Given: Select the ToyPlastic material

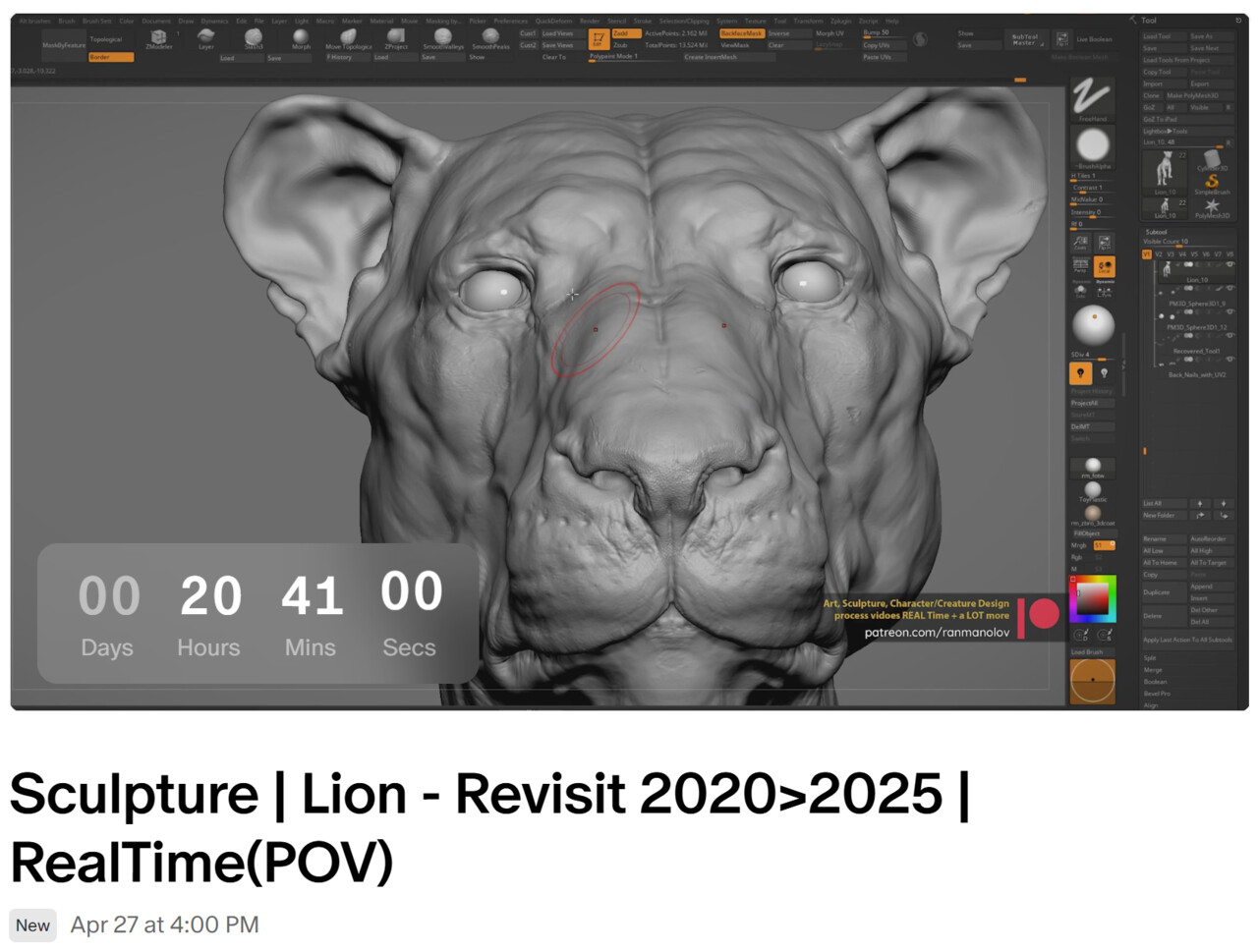Looking at the screenshot, I should point(1093,490).
